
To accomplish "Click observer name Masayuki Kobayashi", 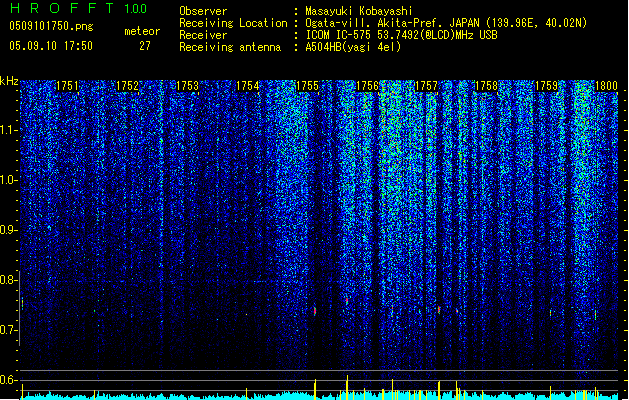I will tap(359, 11).
